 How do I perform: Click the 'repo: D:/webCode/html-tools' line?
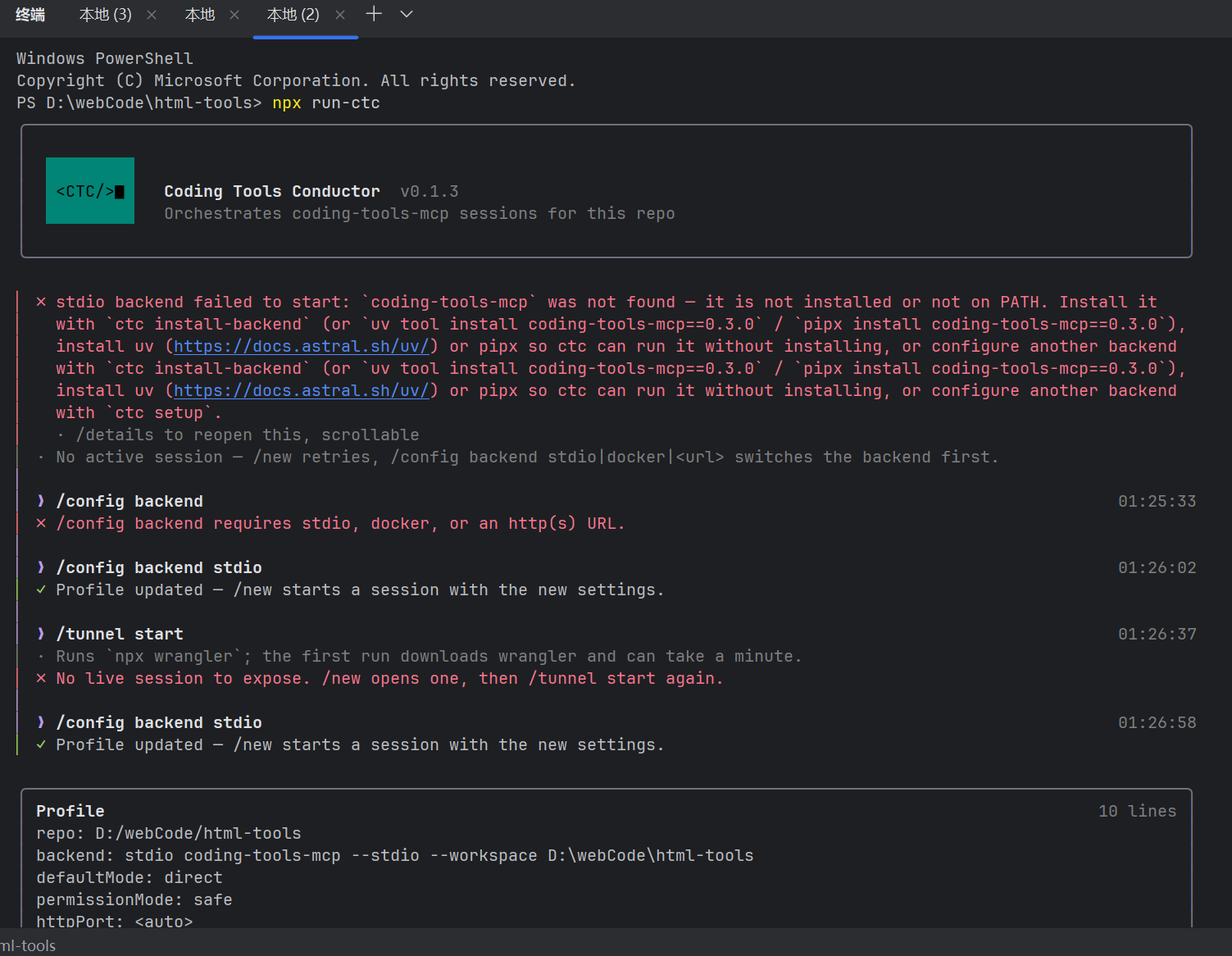(169, 833)
